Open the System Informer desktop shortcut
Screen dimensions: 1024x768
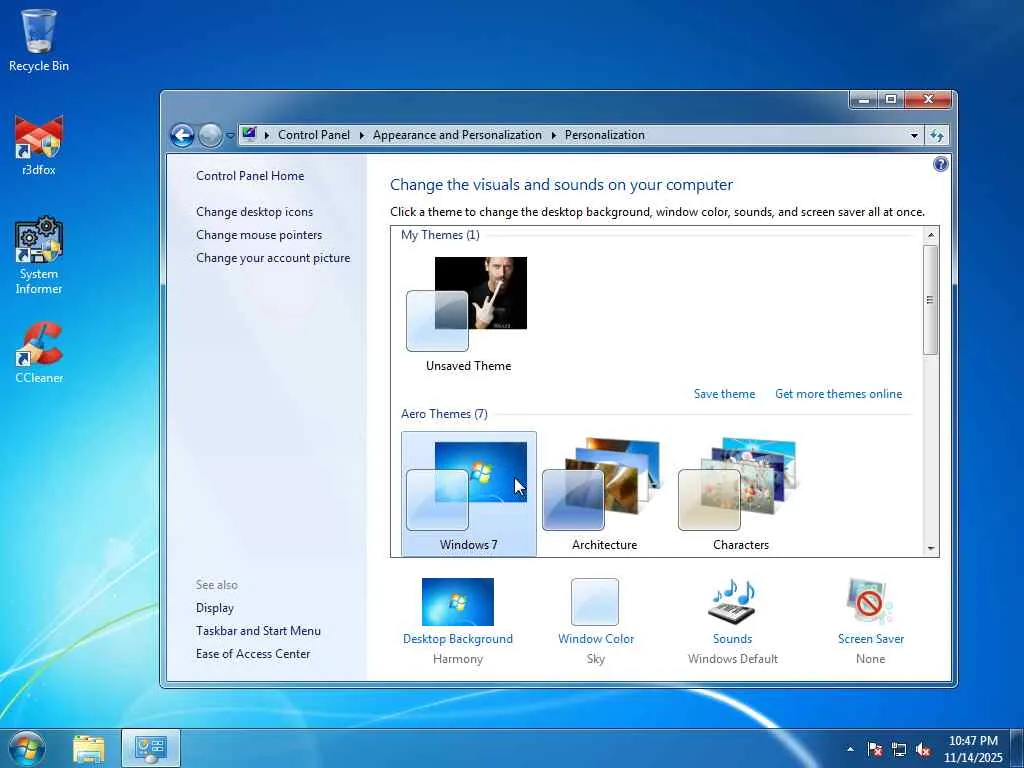pos(39,255)
